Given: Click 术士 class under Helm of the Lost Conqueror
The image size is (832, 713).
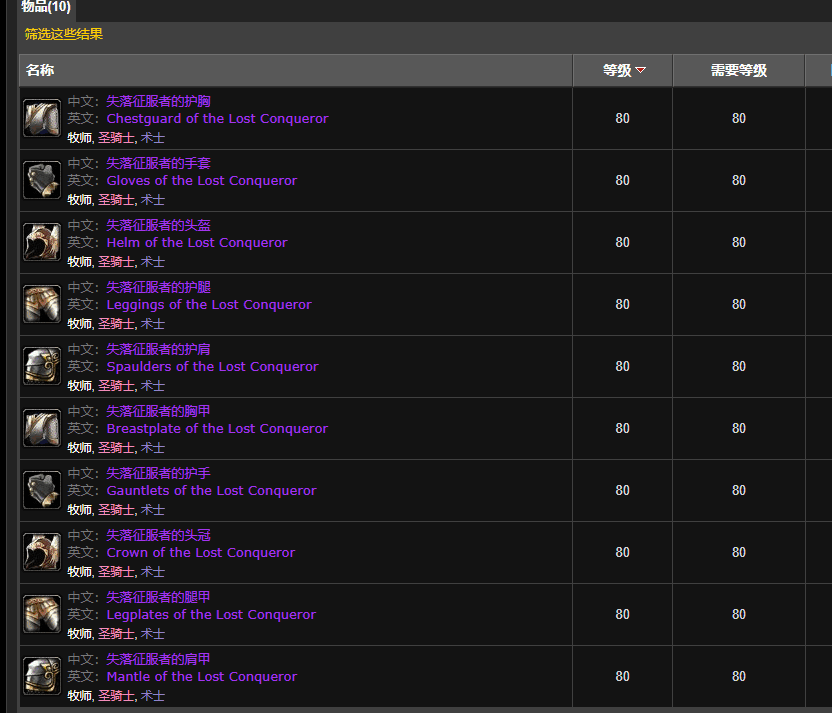Looking at the screenshot, I should click(x=153, y=262).
